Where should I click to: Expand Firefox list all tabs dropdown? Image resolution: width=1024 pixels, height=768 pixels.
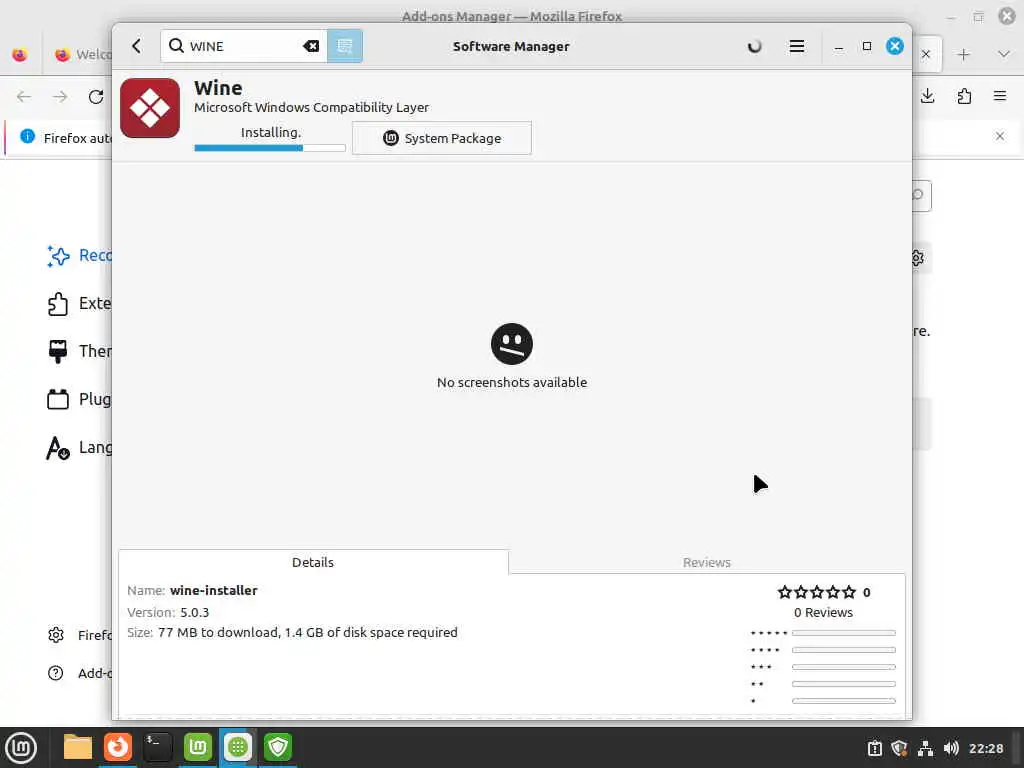1004,55
